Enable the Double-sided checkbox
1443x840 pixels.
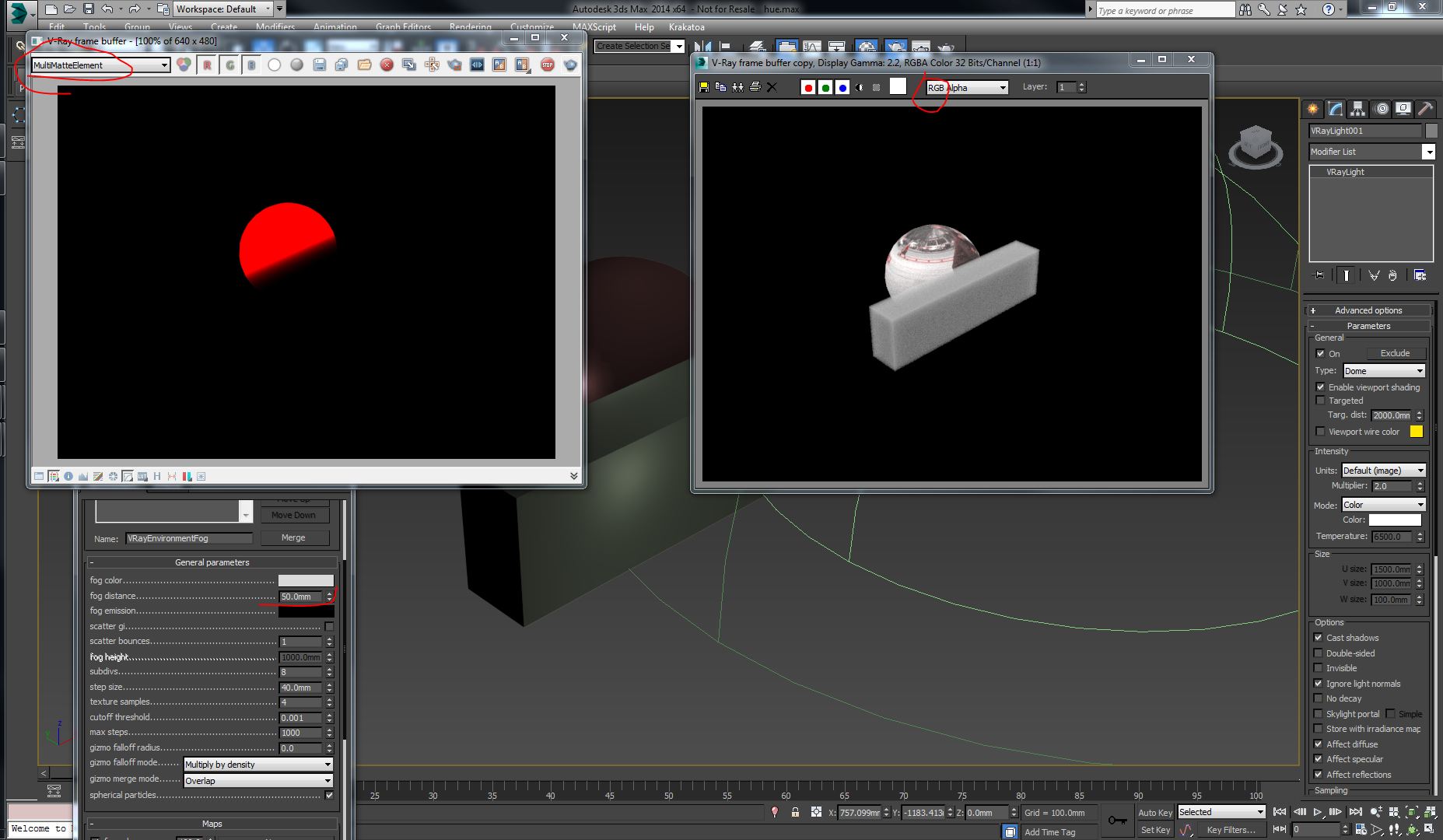click(x=1319, y=653)
